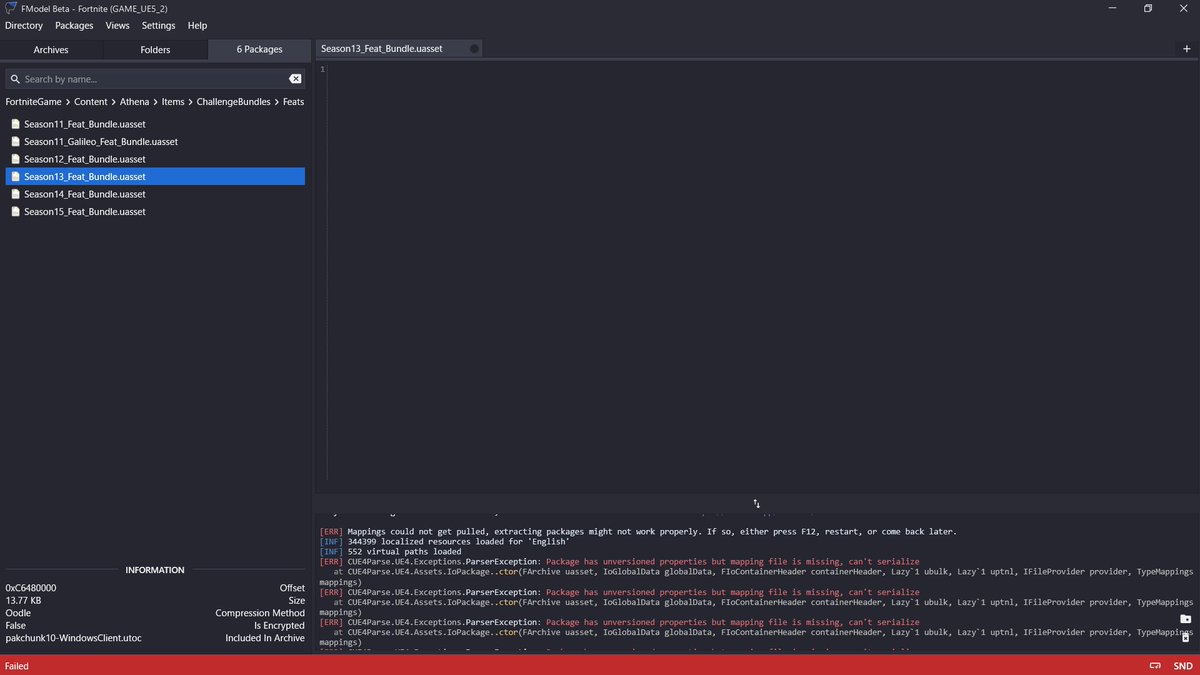1200x675 pixels.
Task: Open output folder icon above the status bar
Action: (x=1186, y=619)
